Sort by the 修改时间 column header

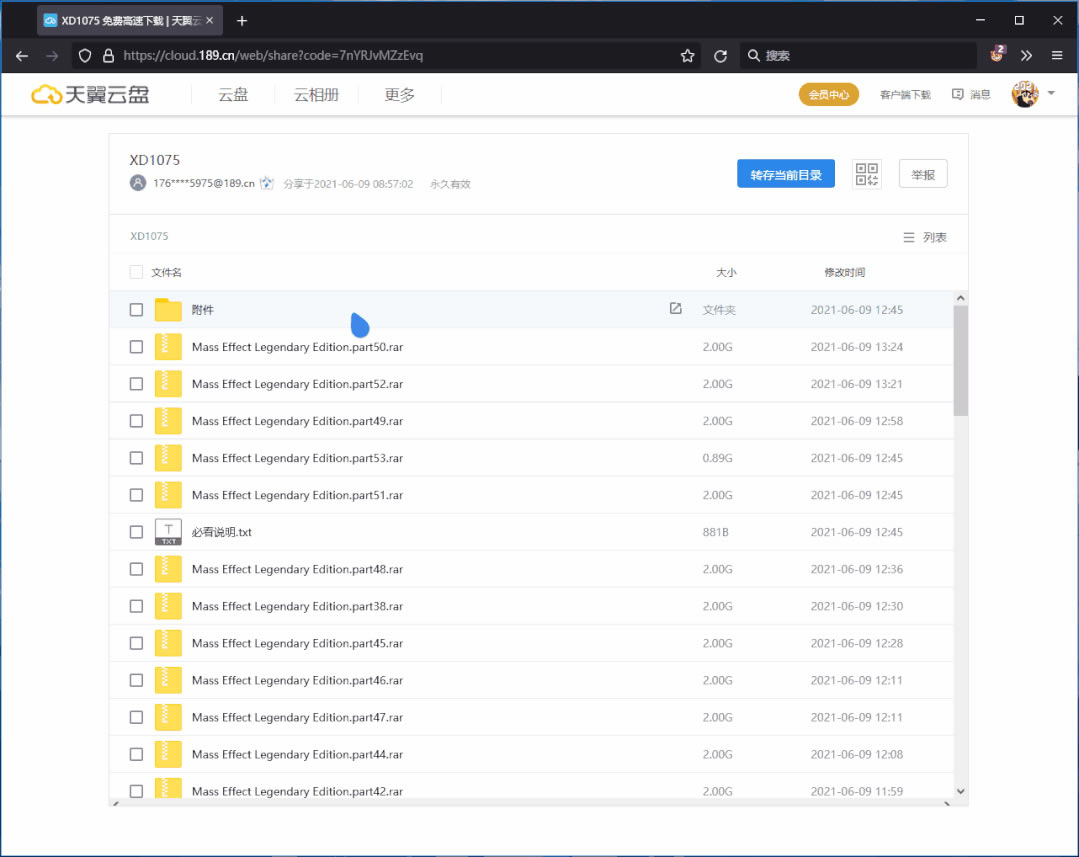(845, 272)
